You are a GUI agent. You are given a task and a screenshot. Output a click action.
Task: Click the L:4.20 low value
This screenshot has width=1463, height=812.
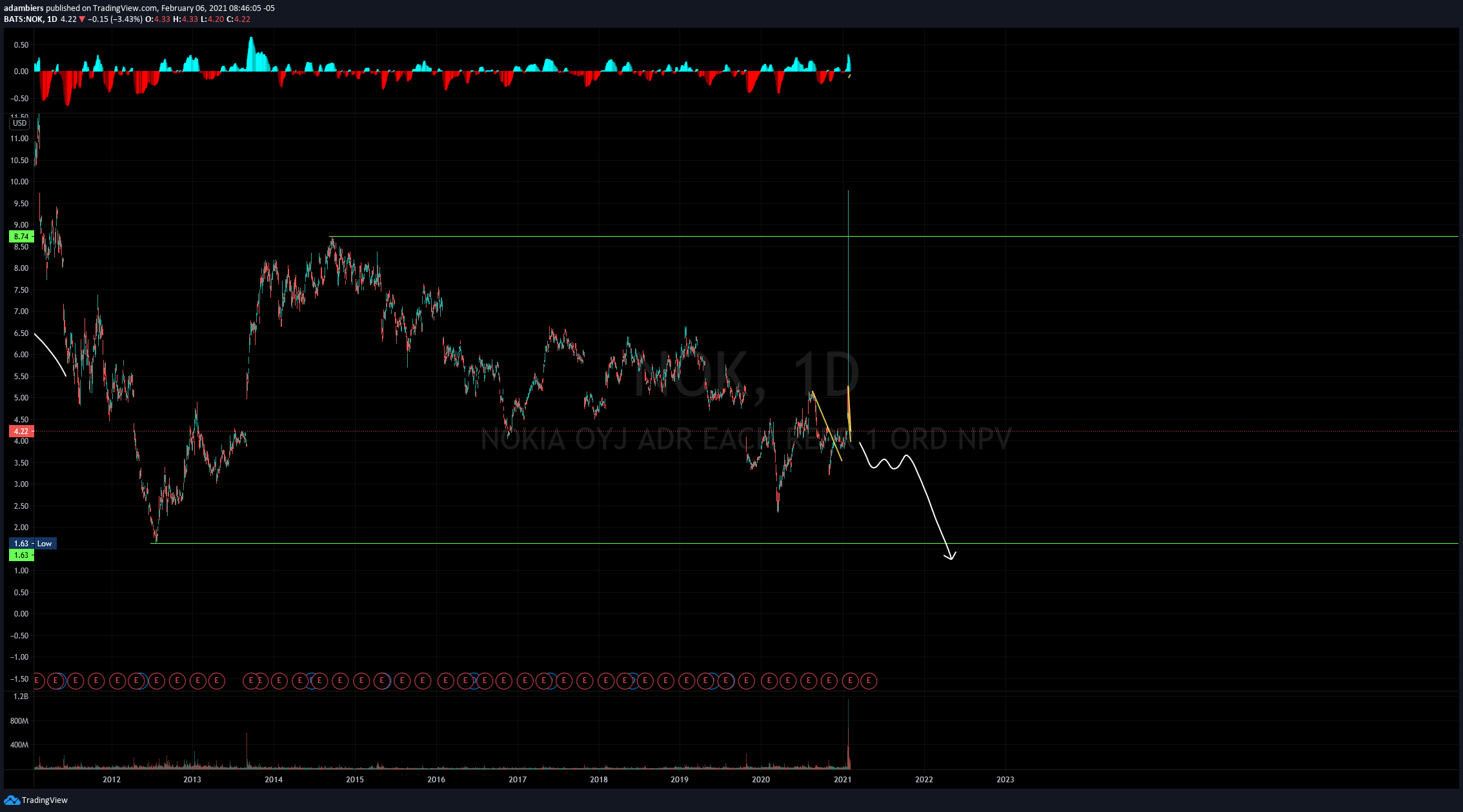[x=212, y=19]
